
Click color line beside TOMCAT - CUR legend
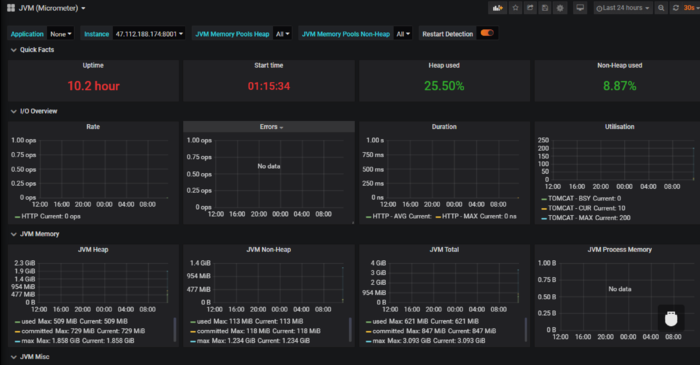pos(544,209)
